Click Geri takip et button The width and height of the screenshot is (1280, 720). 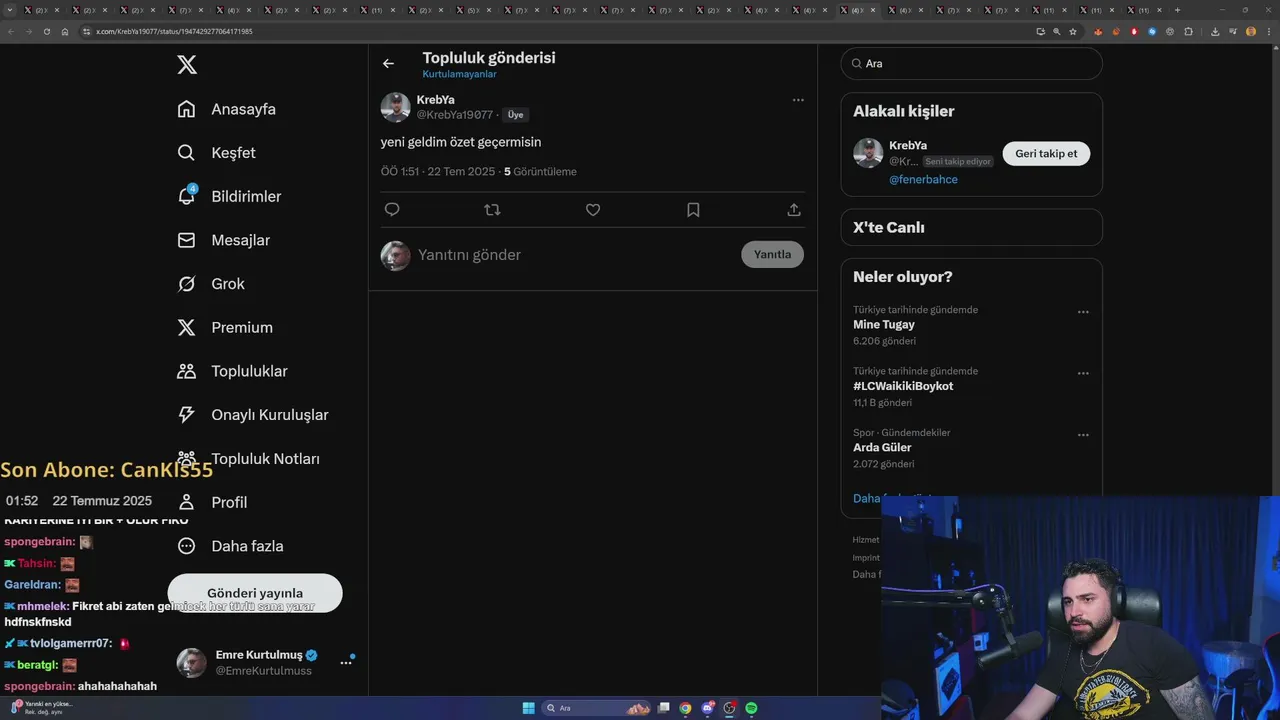point(1046,153)
